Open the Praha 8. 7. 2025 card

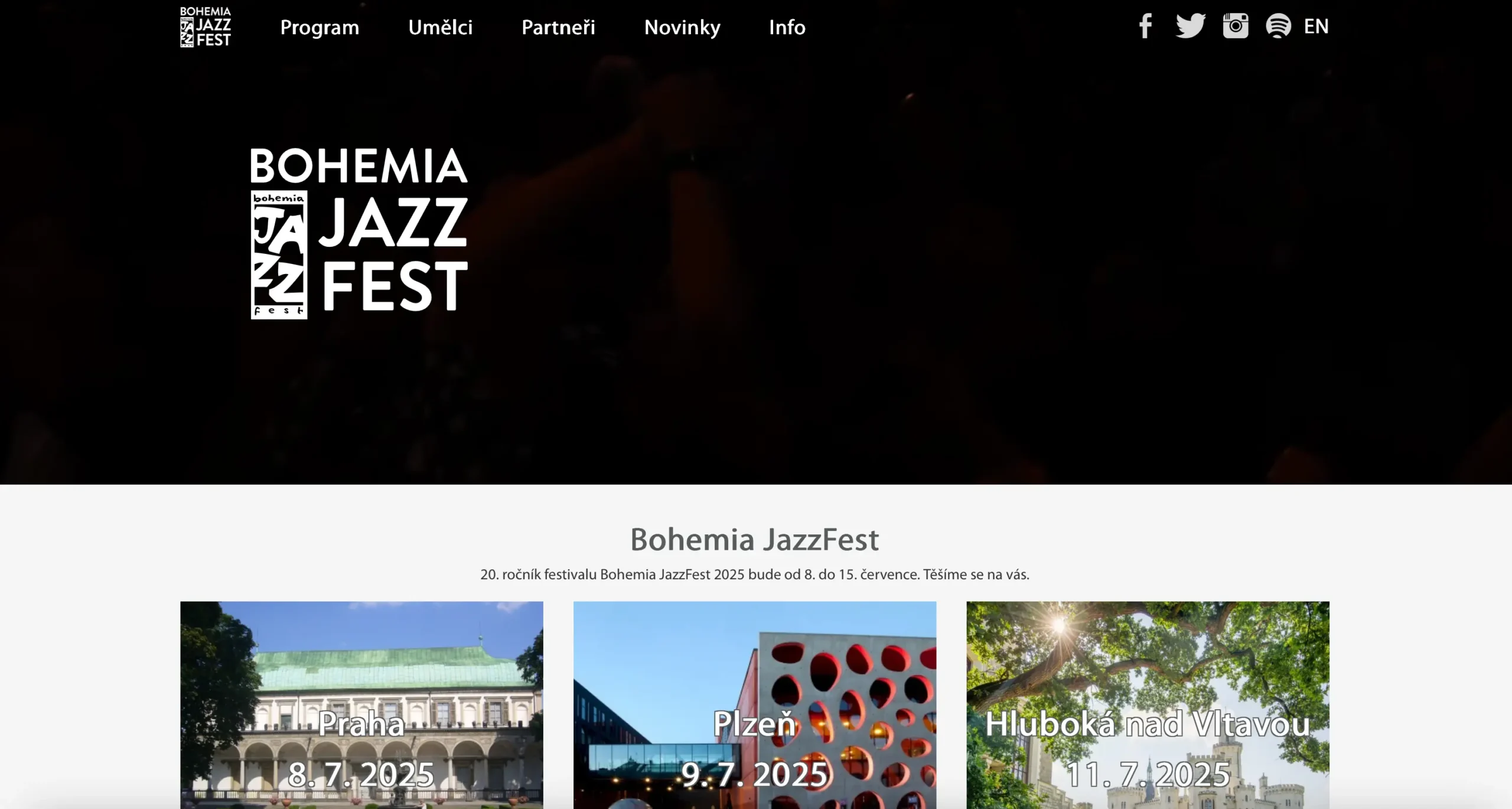click(x=361, y=705)
